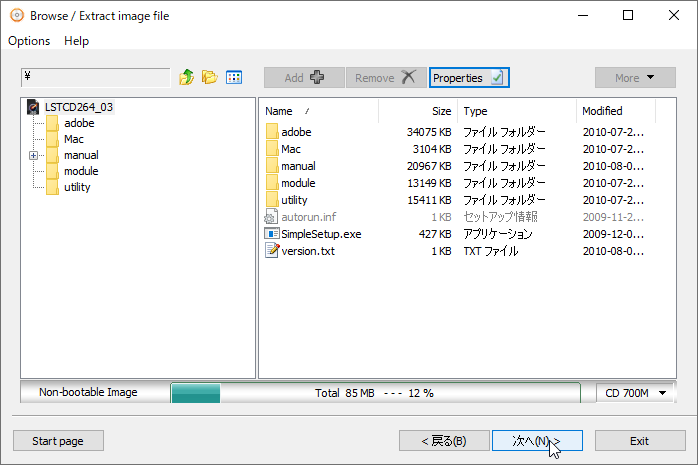Select version.txt file name

click(308, 251)
